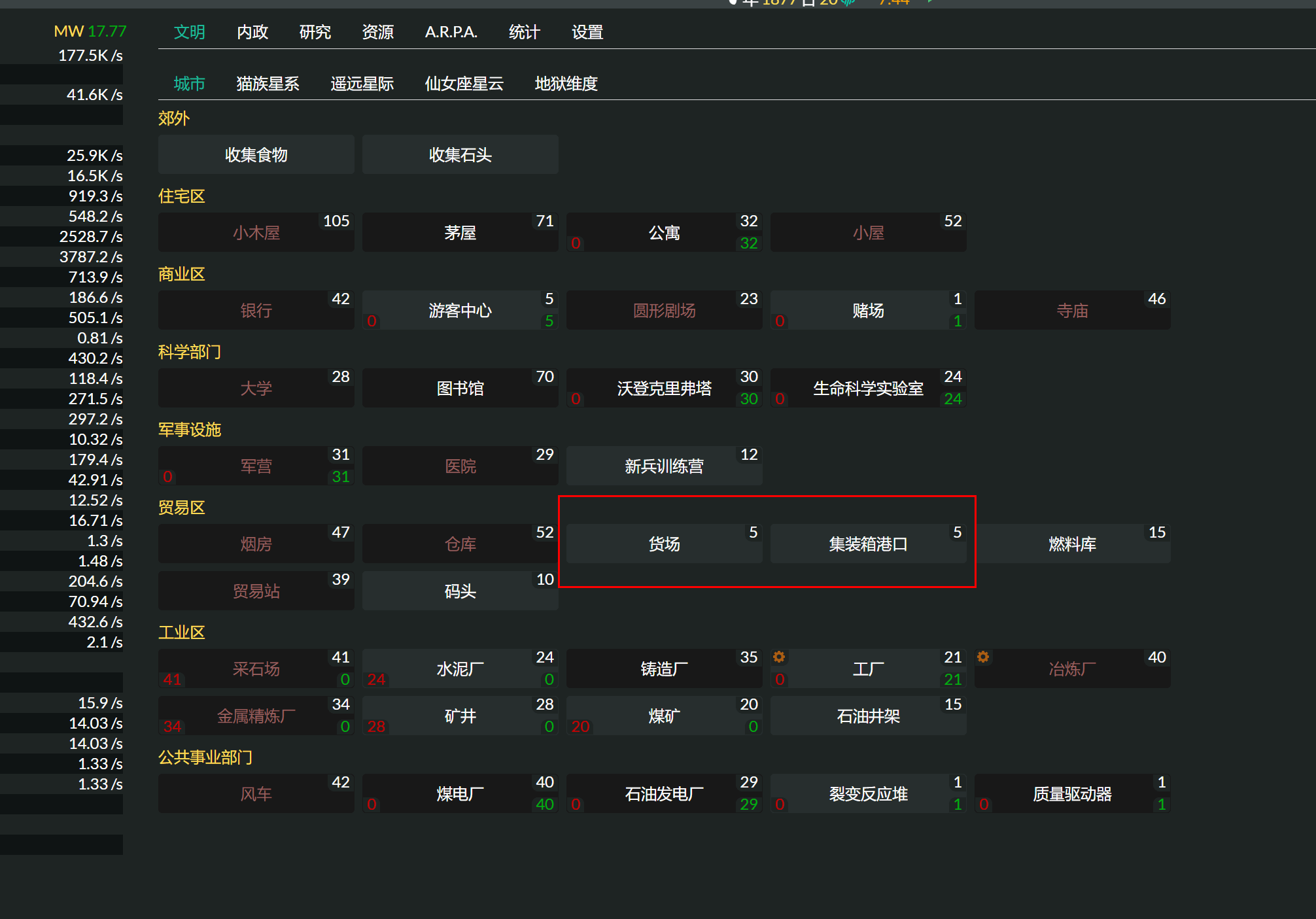The image size is (1316, 919).
Task: Build another 新兵训练营
Action: (x=665, y=466)
